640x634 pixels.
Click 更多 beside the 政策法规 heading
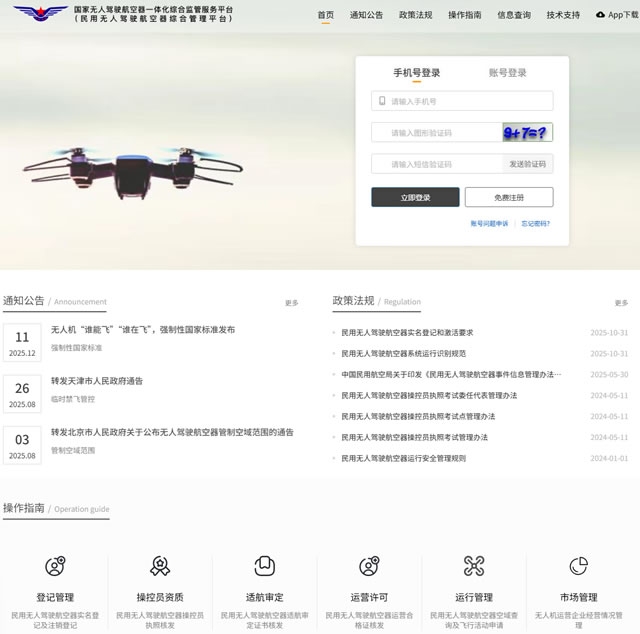[621, 303]
